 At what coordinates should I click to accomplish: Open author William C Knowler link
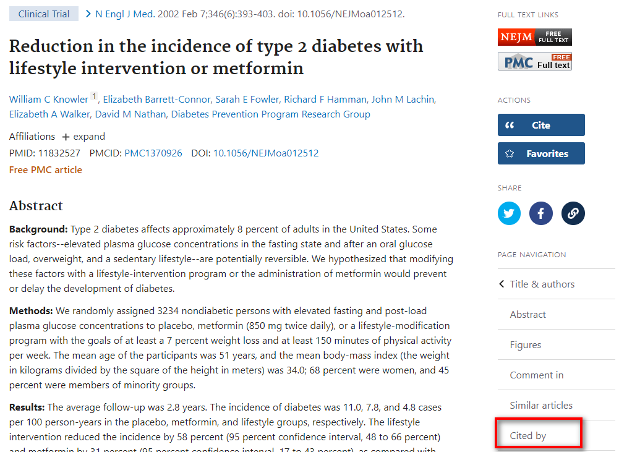coord(48,100)
